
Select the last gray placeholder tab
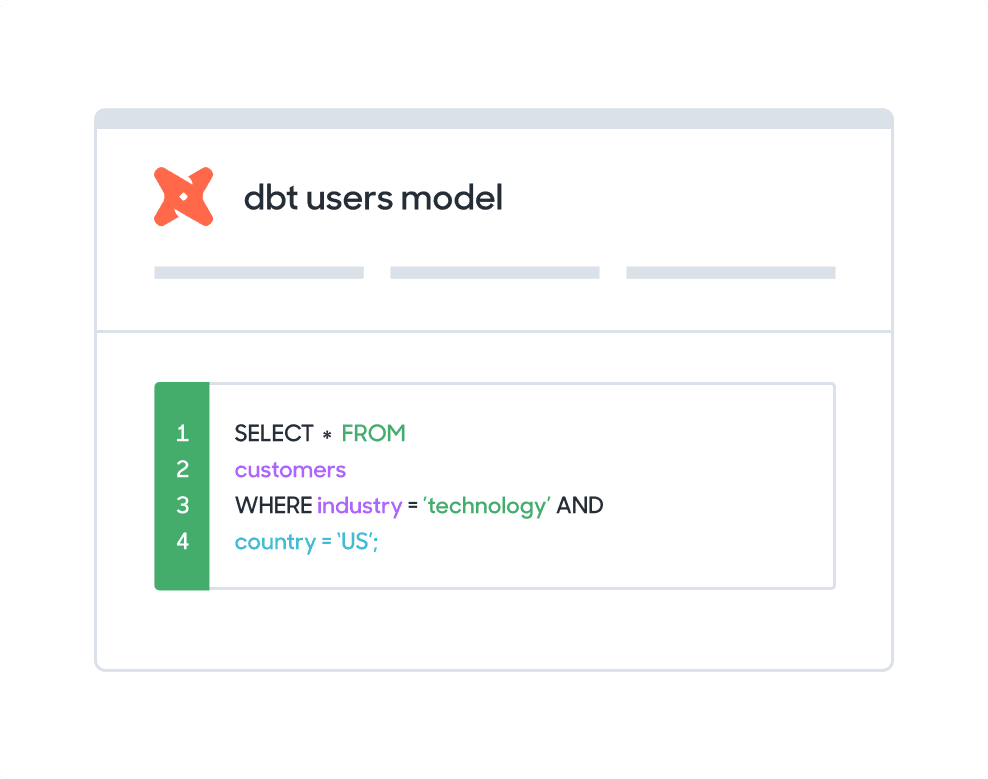(x=731, y=272)
